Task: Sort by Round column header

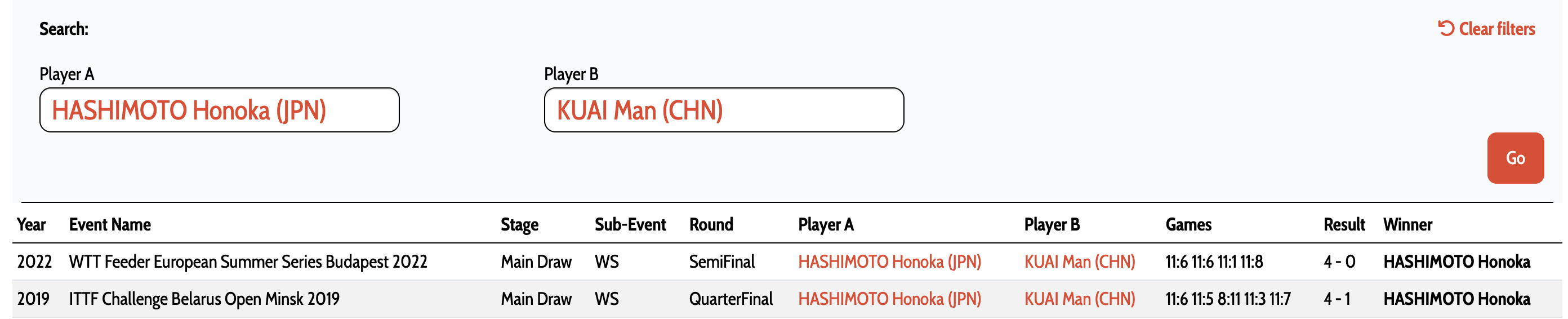Action: [711, 225]
